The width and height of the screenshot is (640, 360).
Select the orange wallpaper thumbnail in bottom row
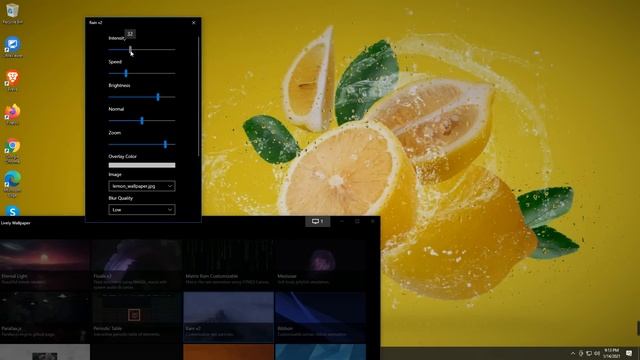tap(229, 352)
